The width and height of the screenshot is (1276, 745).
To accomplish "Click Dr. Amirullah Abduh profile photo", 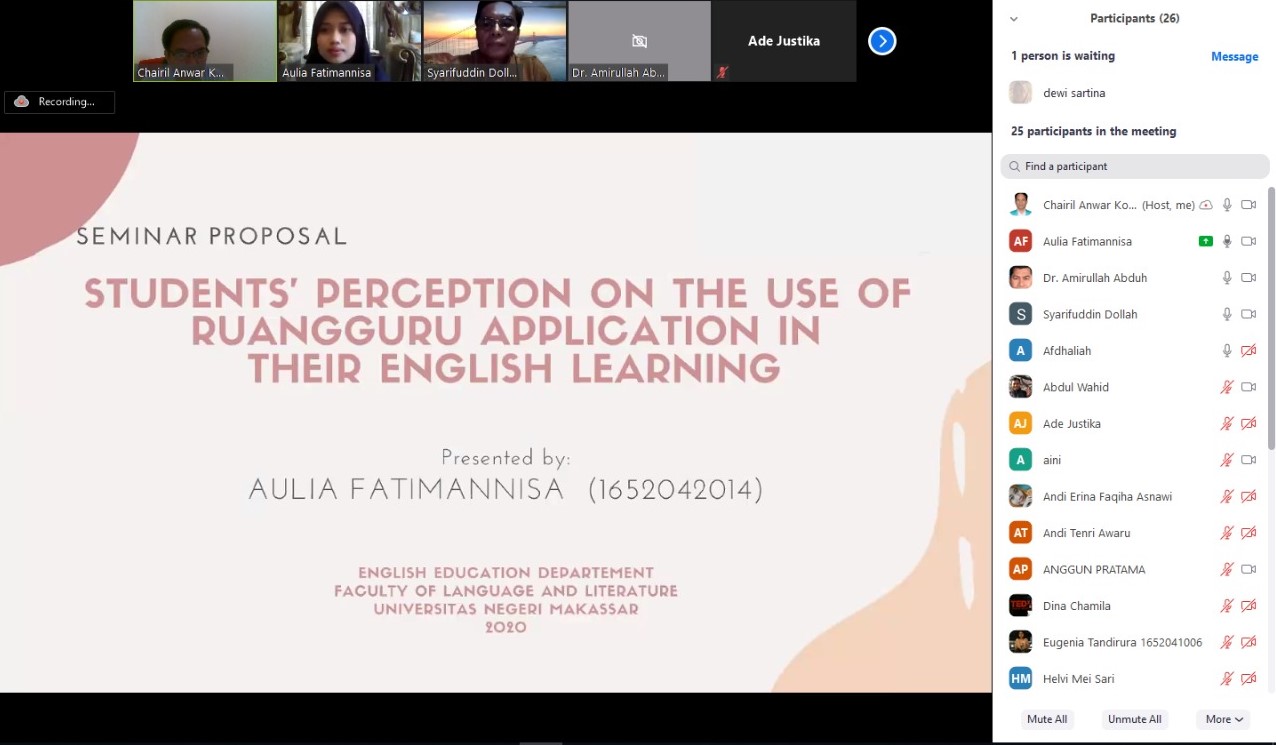I will pyautogui.click(x=1020, y=278).
